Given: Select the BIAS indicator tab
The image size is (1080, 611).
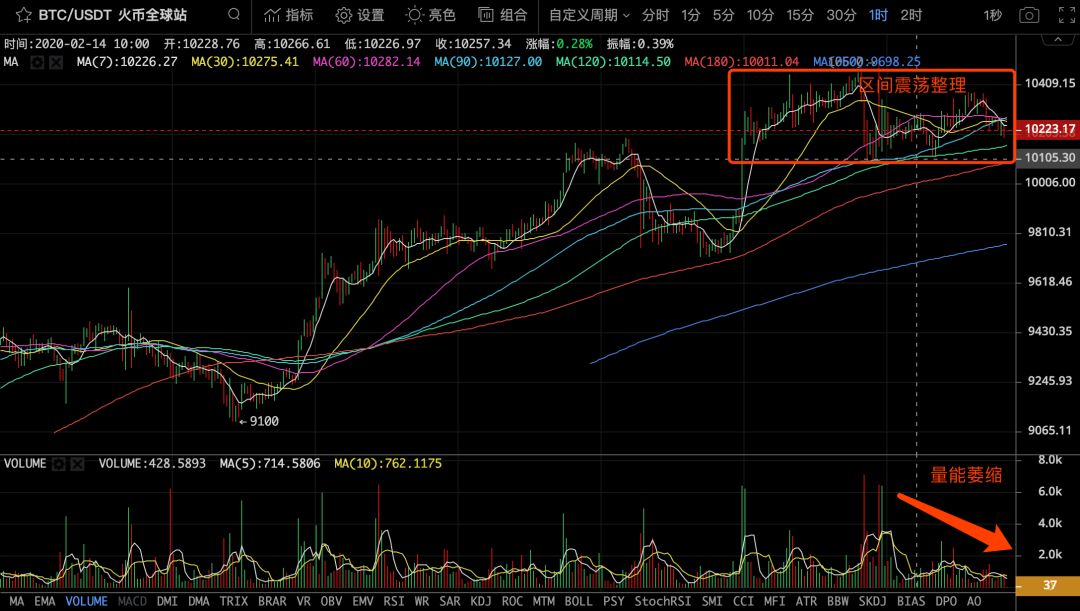Looking at the screenshot, I should pos(911,601).
